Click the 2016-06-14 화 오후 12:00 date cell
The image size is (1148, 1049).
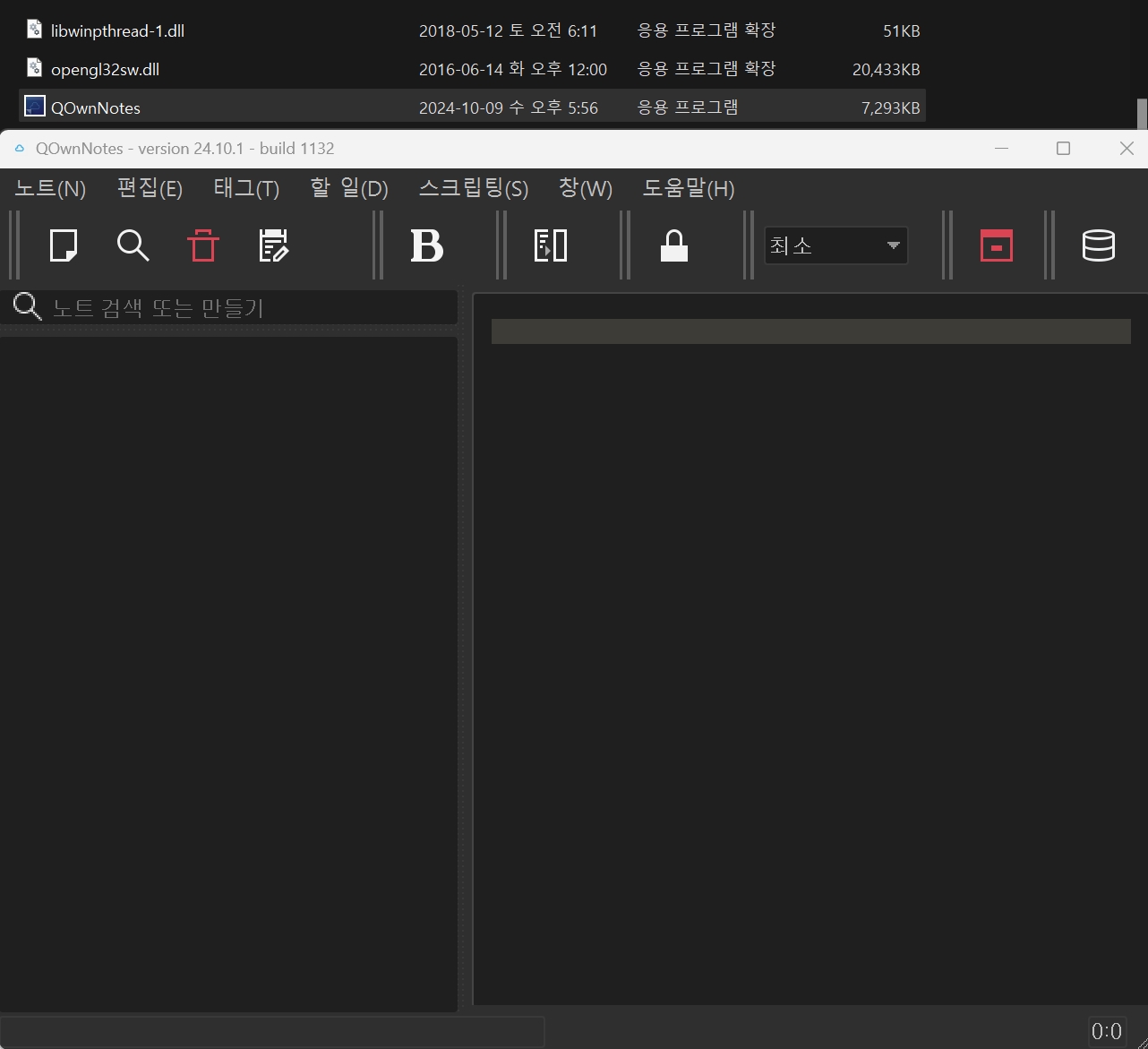pos(513,69)
